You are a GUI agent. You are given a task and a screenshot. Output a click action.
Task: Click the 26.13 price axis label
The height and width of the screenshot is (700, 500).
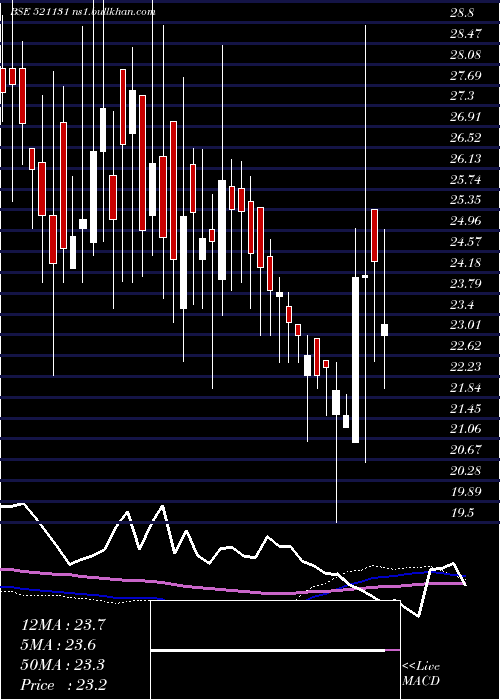click(465, 159)
